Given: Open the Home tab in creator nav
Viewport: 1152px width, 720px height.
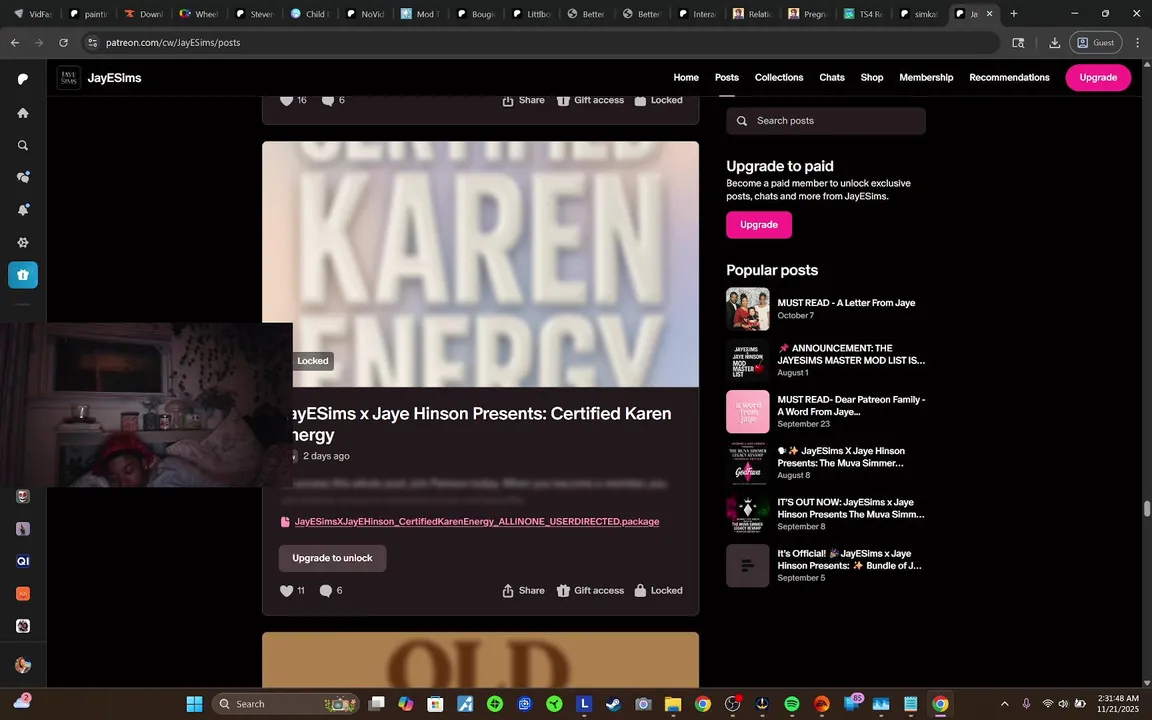Looking at the screenshot, I should point(685,77).
